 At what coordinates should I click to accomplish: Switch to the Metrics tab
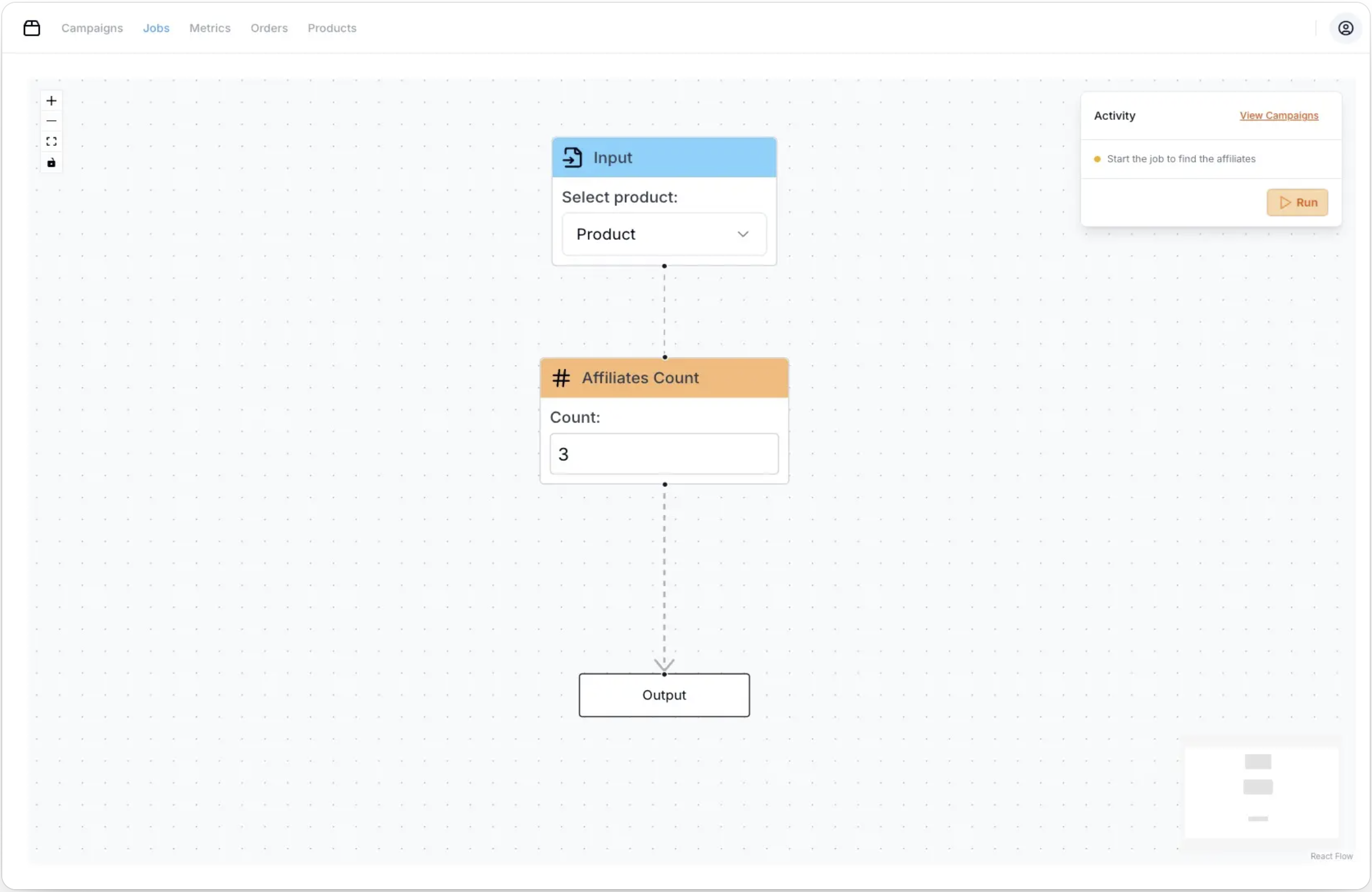click(x=210, y=28)
